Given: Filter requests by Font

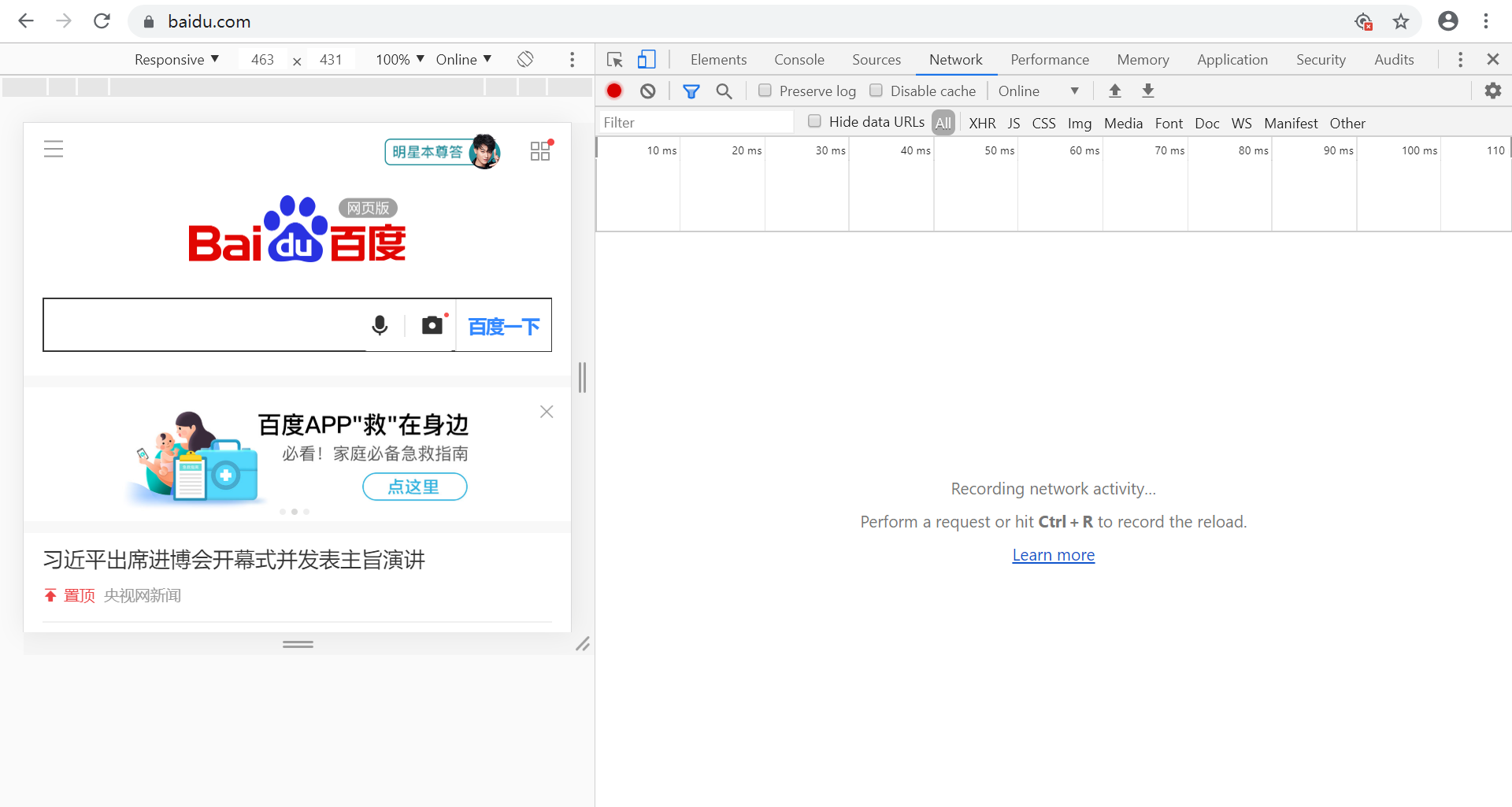Looking at the screenshot, I should coord(1169,124).
